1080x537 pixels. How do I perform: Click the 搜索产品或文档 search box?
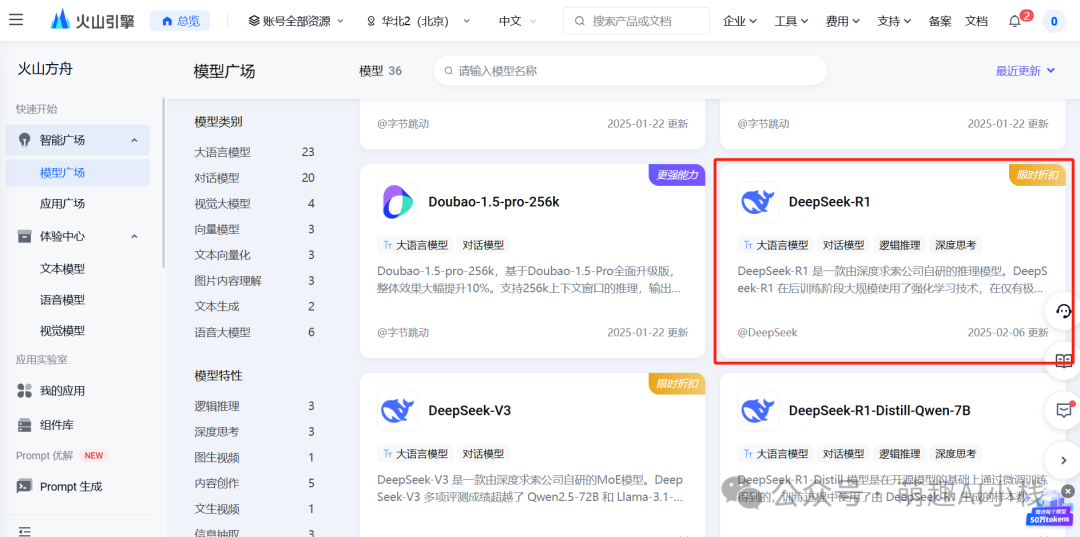(636, 21)
